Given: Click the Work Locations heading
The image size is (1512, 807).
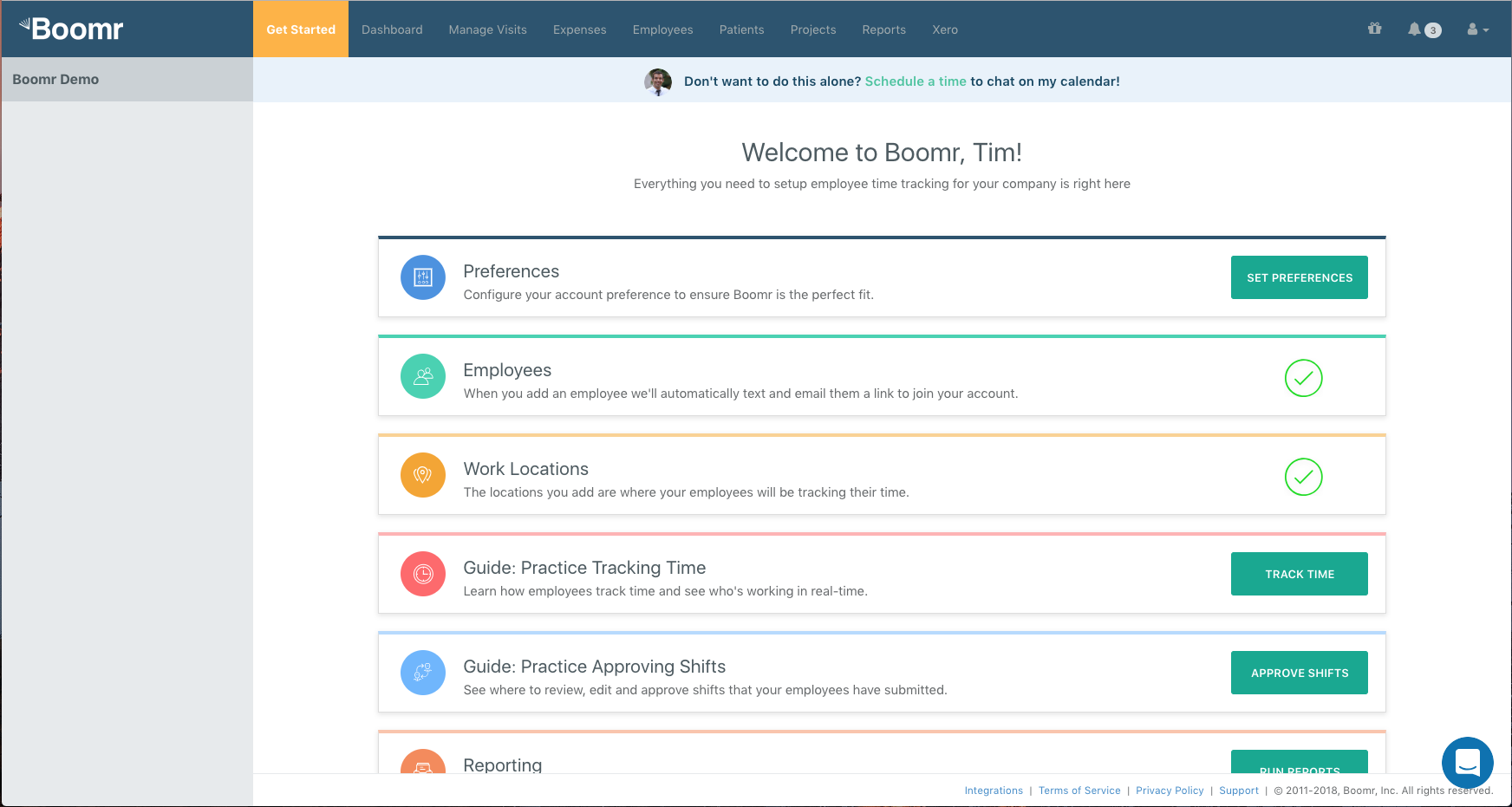Looking at the screenshot, I should [526, 469].
